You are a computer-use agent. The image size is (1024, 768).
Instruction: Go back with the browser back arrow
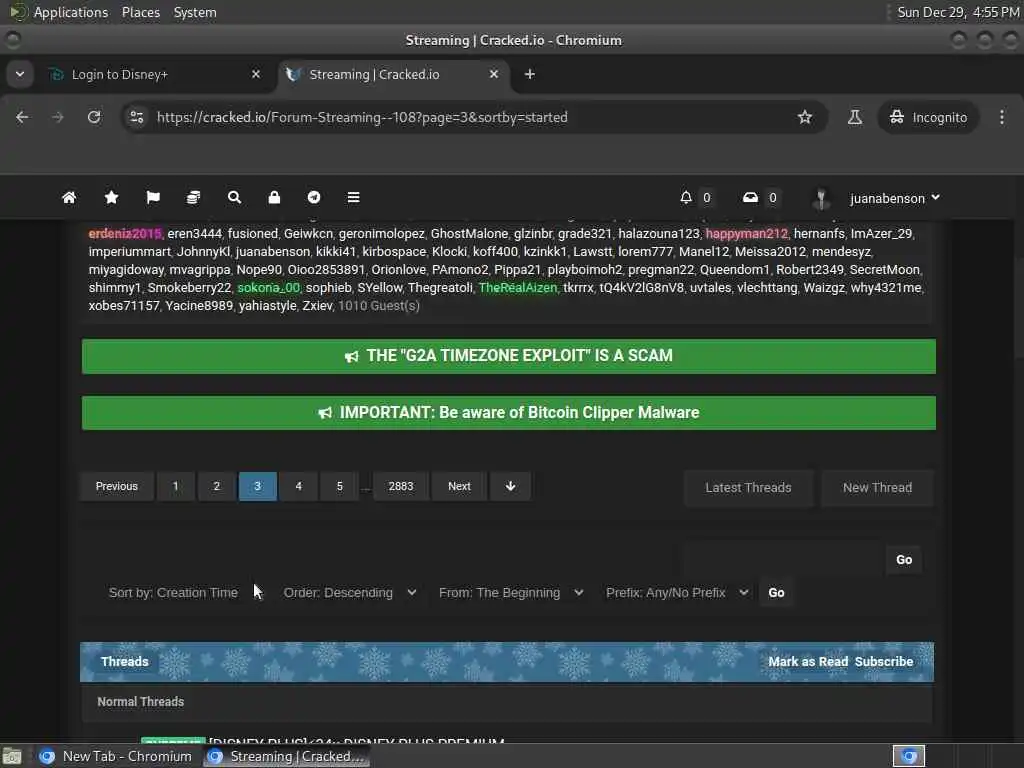22,117
